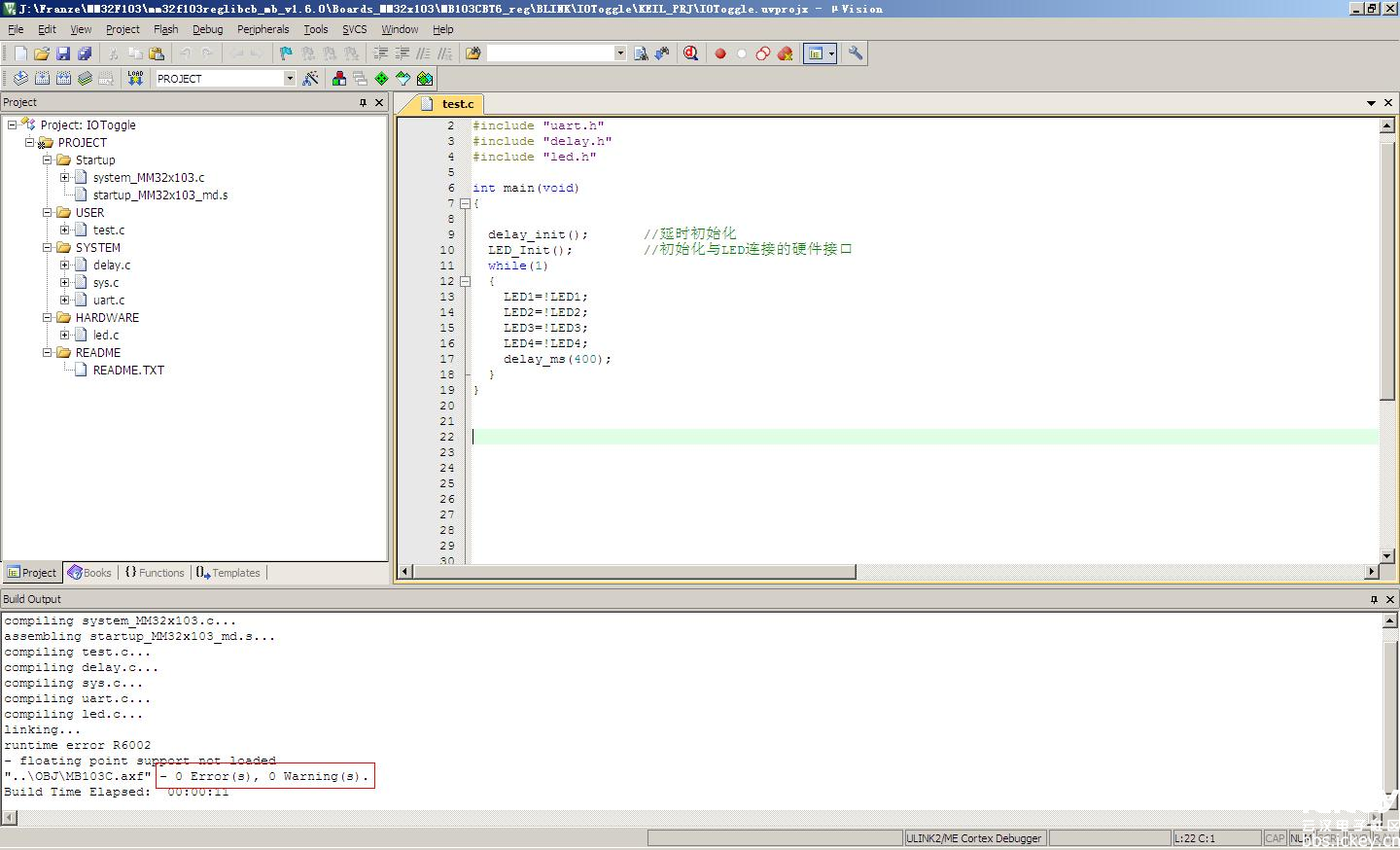Close the Build Output panel
1400x850 pixels.
pos(1391,599)
